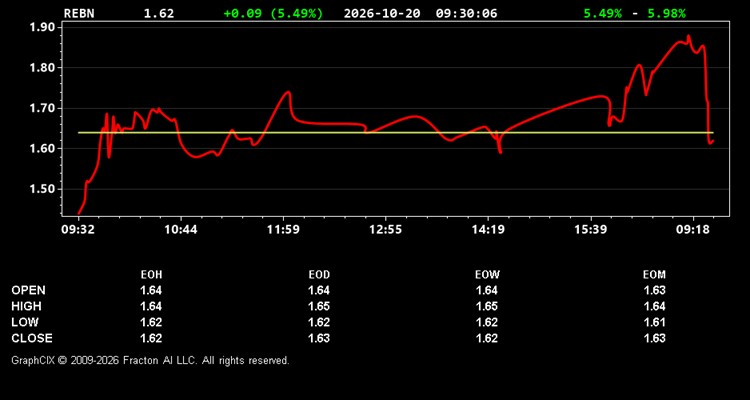Select the EOW CLOSE value 1.62
Image resolution: width=750 pixels, height=400 pixels.
click(487, 338)
